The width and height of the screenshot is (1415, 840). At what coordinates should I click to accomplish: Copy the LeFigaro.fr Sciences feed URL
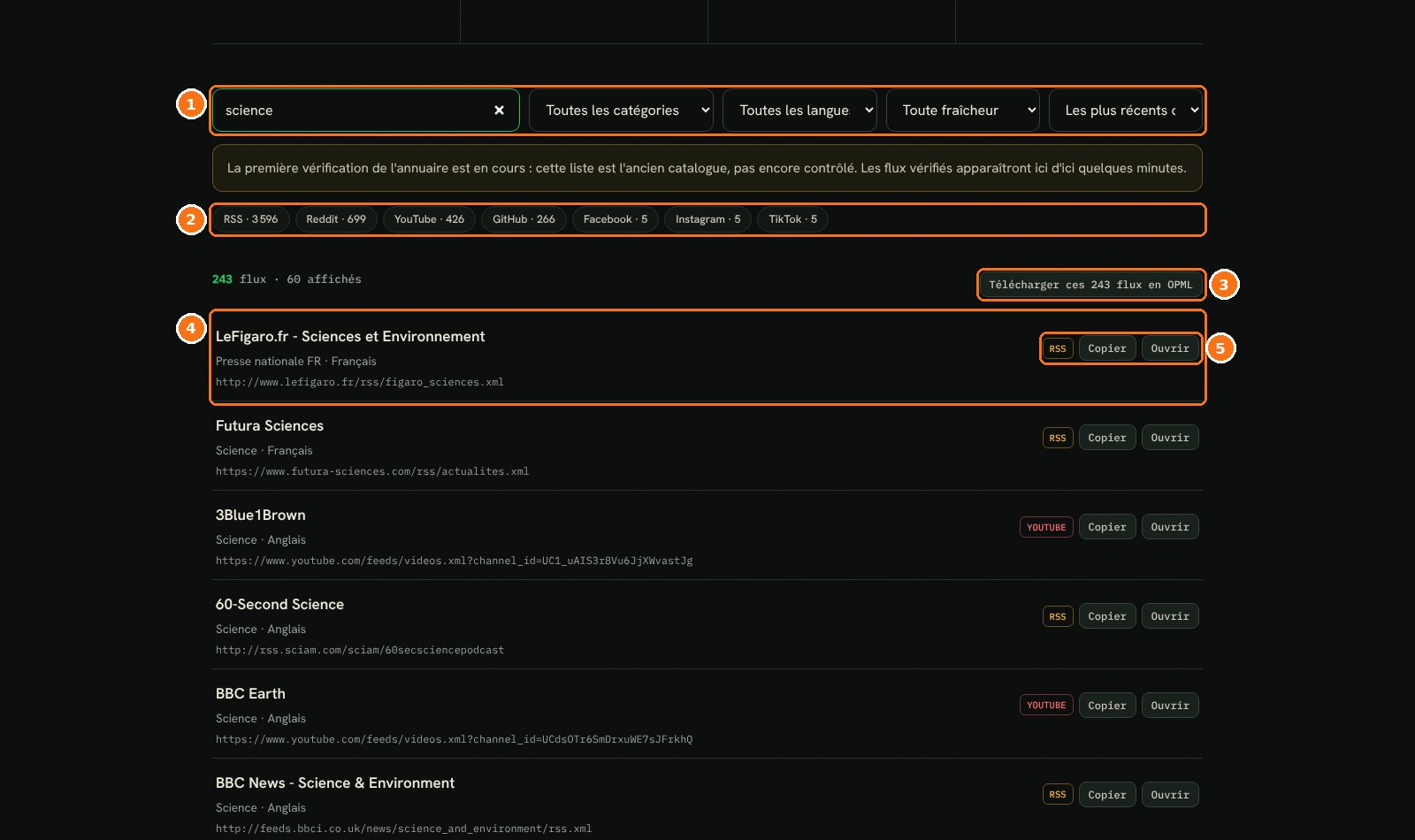pyautogui.click(x=1107, y=348)
